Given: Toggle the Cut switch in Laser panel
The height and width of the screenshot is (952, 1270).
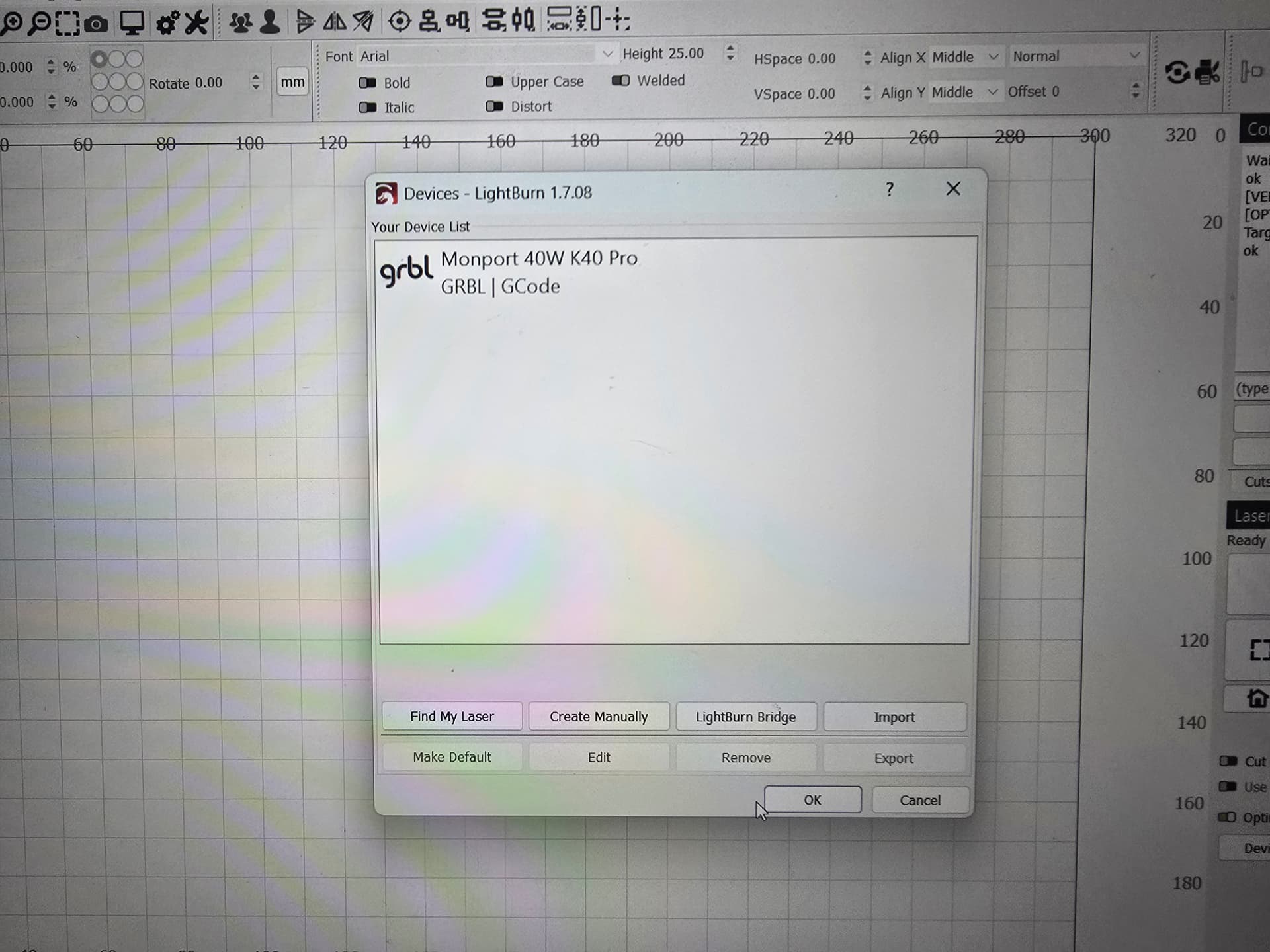Looking at the screenshot, I should [x=1228, y=761].
